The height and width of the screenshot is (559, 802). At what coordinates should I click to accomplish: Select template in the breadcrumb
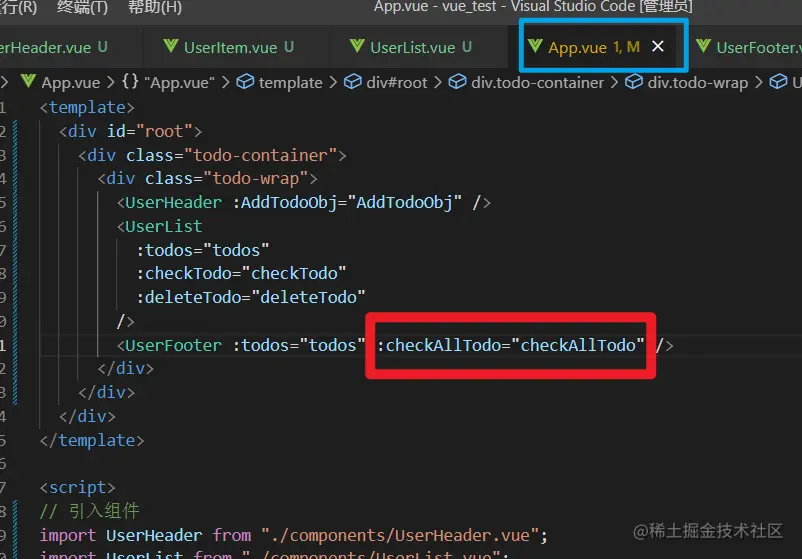291,82
